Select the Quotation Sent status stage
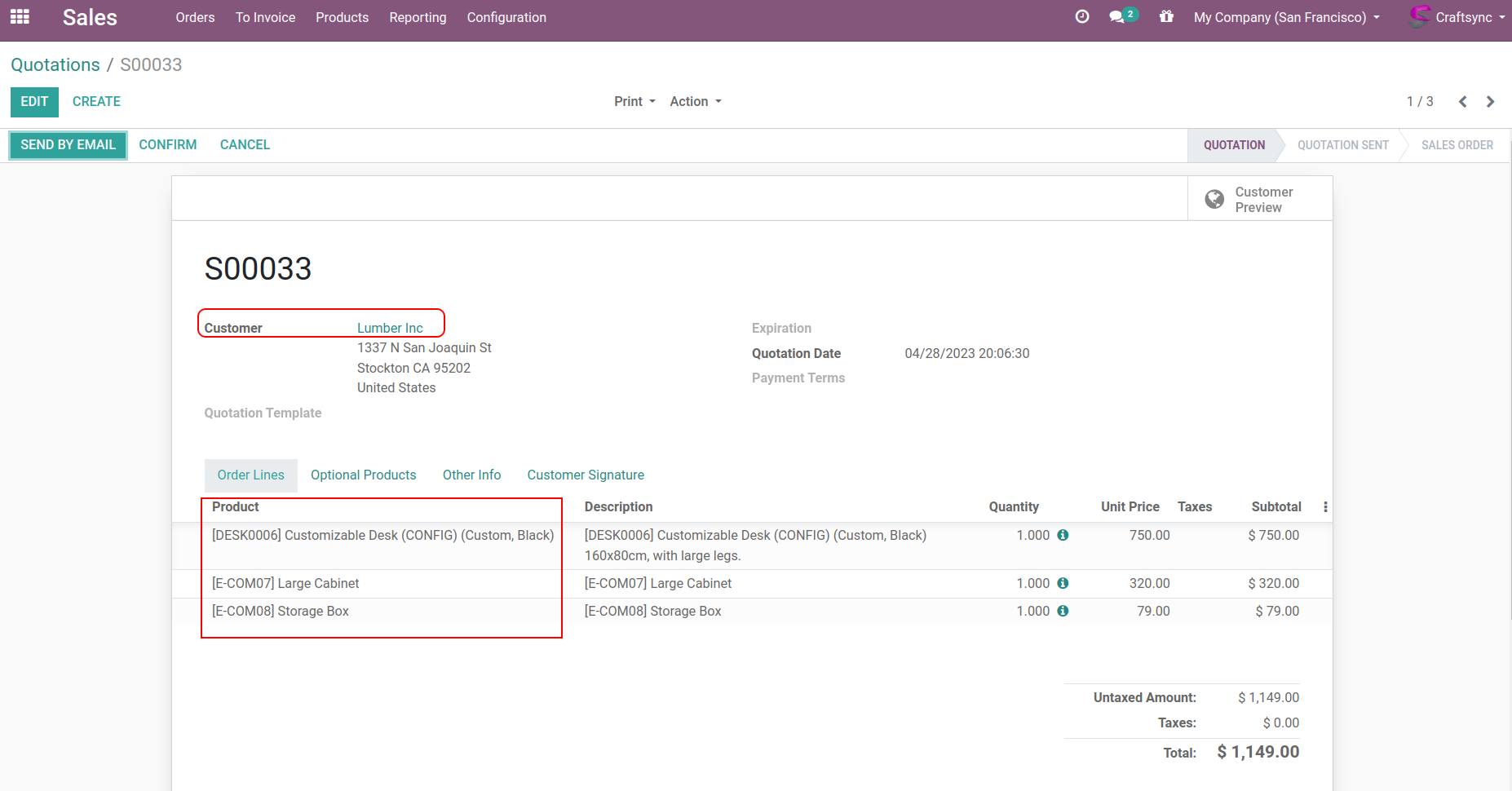 (1342, 145)
